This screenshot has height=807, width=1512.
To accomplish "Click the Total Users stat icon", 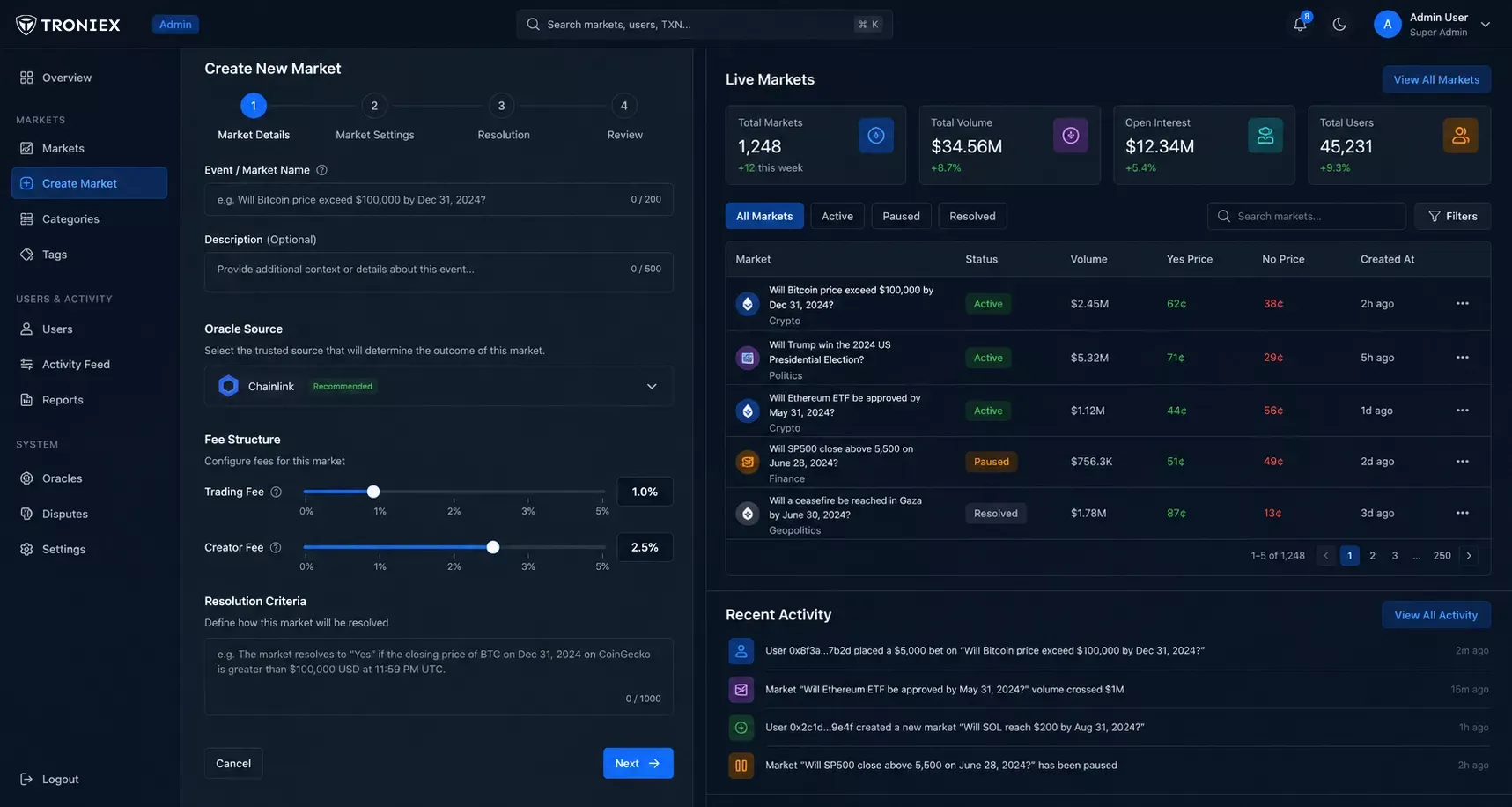I will click(1460, 135).
